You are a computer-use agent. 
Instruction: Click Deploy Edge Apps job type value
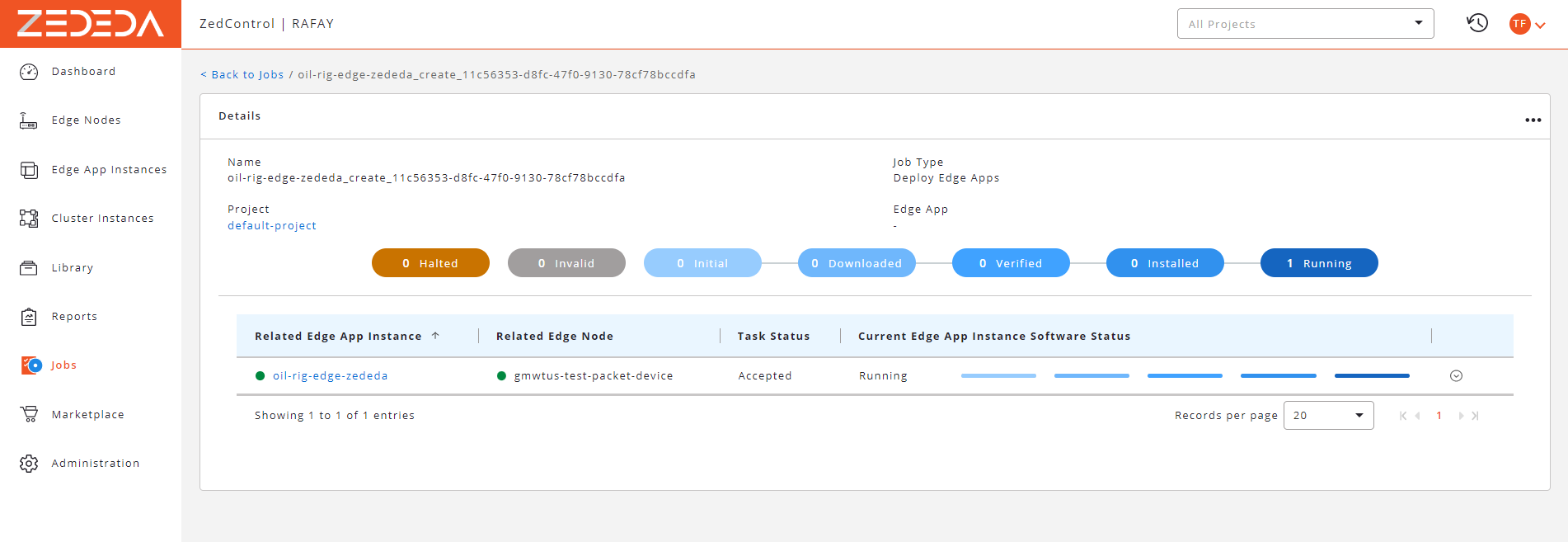(946, 178)
